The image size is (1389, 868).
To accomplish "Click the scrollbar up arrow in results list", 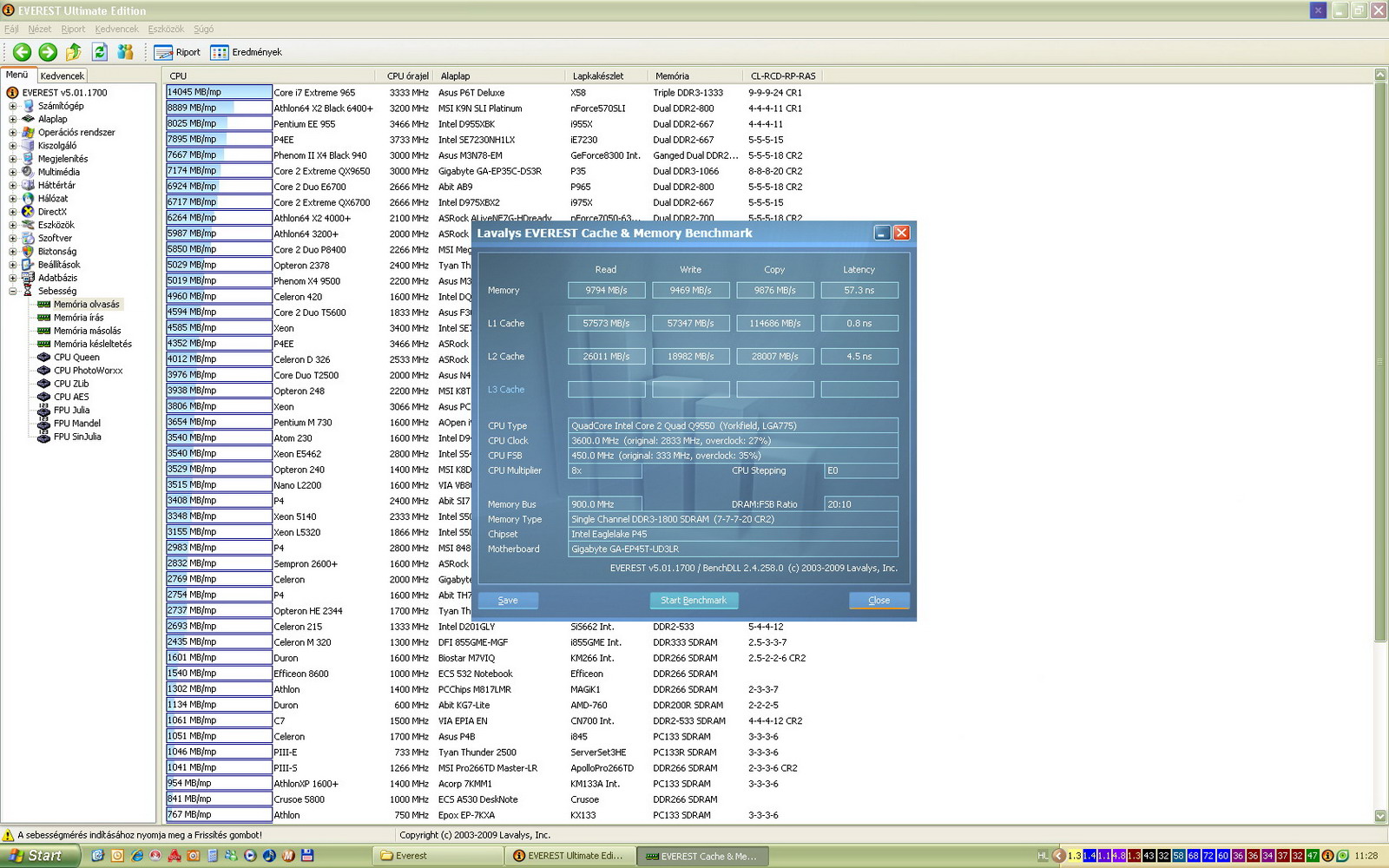I will pyautogui.click(x=1380, y=75).
